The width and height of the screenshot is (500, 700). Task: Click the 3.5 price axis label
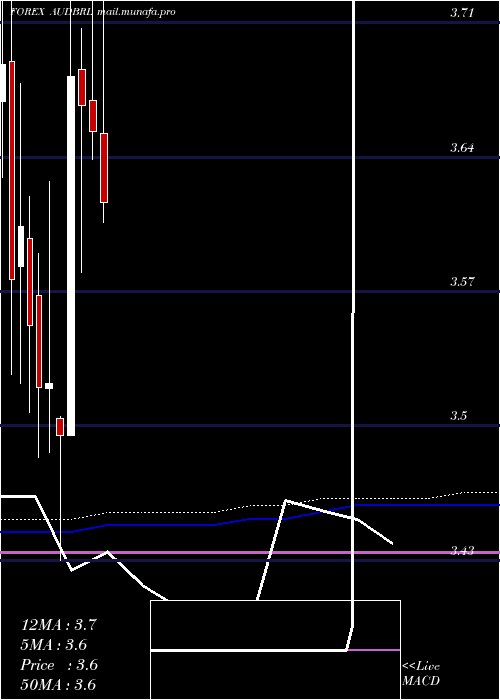coord(458,416)
